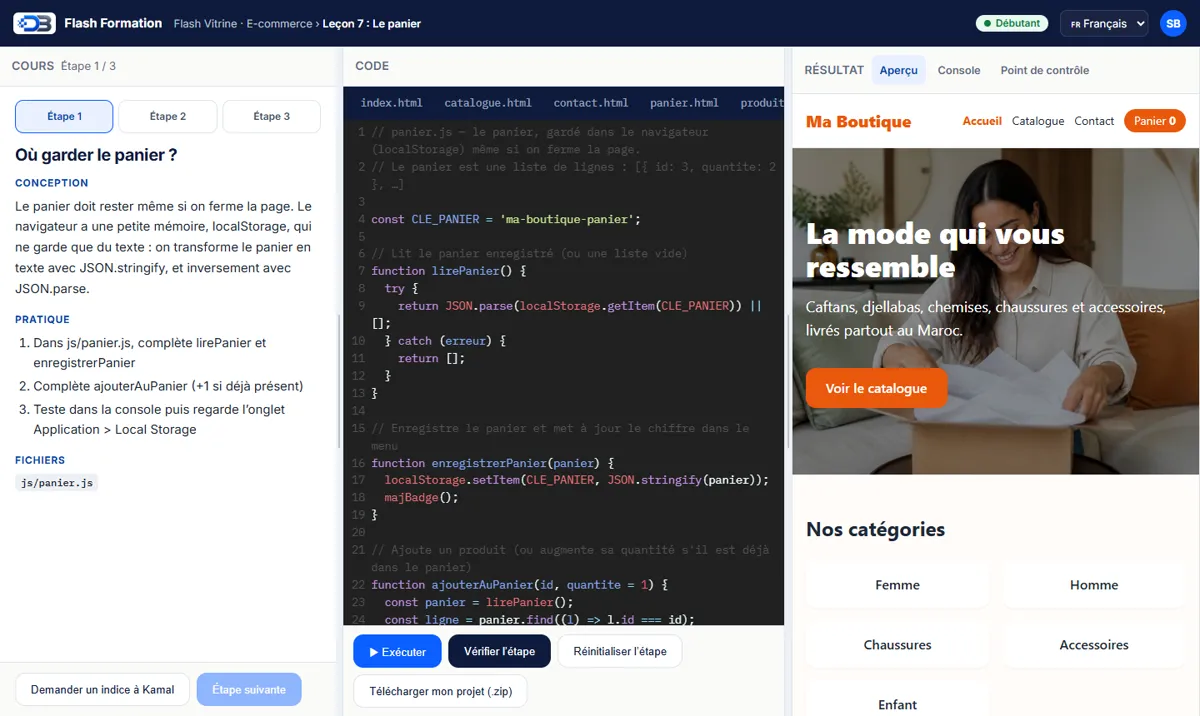Viewport: 1200px width, 716px height.
Task: Open the index.html file tab
Action: [x=391, y=102]
